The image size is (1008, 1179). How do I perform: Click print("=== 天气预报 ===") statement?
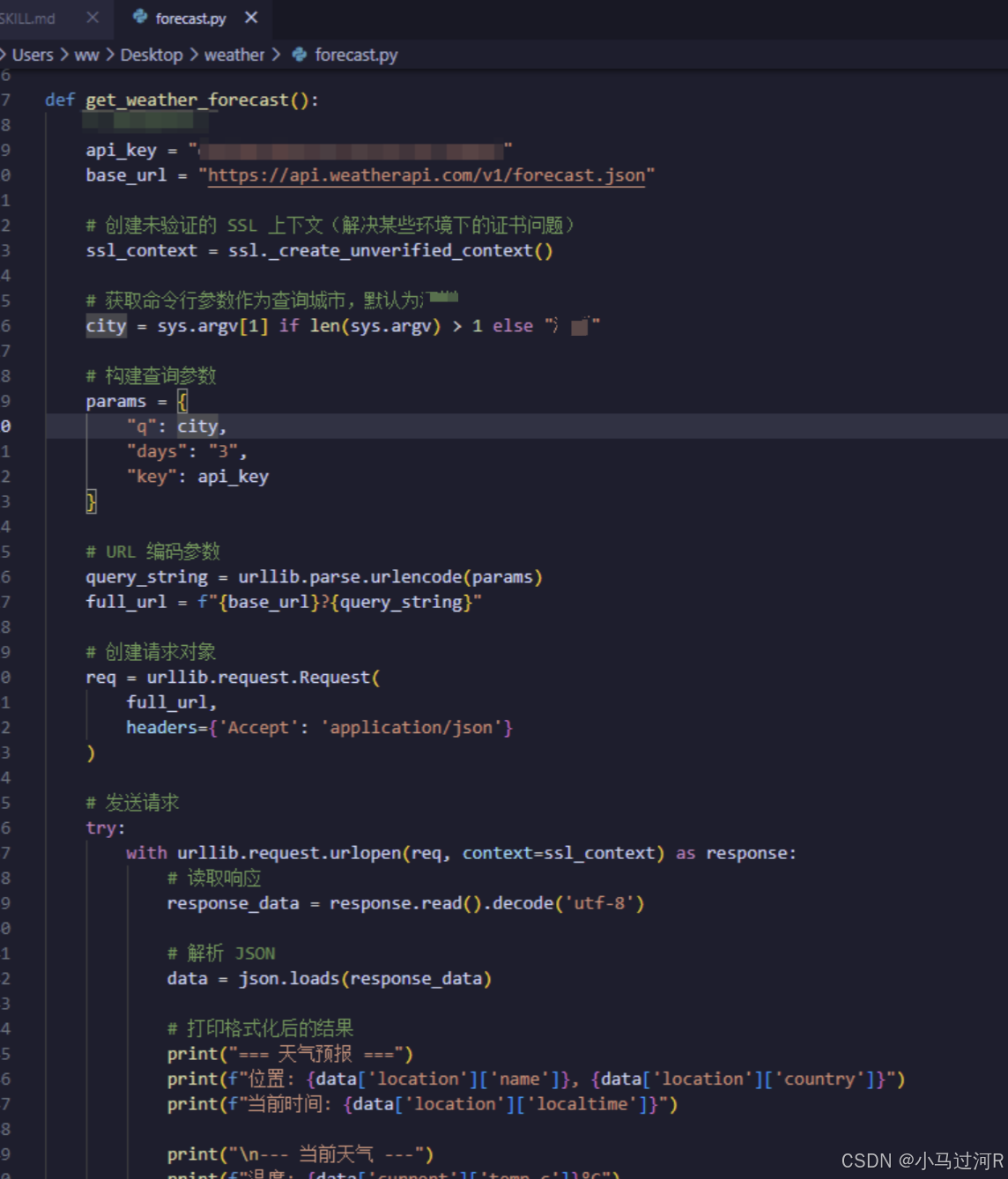(290, 1054)
